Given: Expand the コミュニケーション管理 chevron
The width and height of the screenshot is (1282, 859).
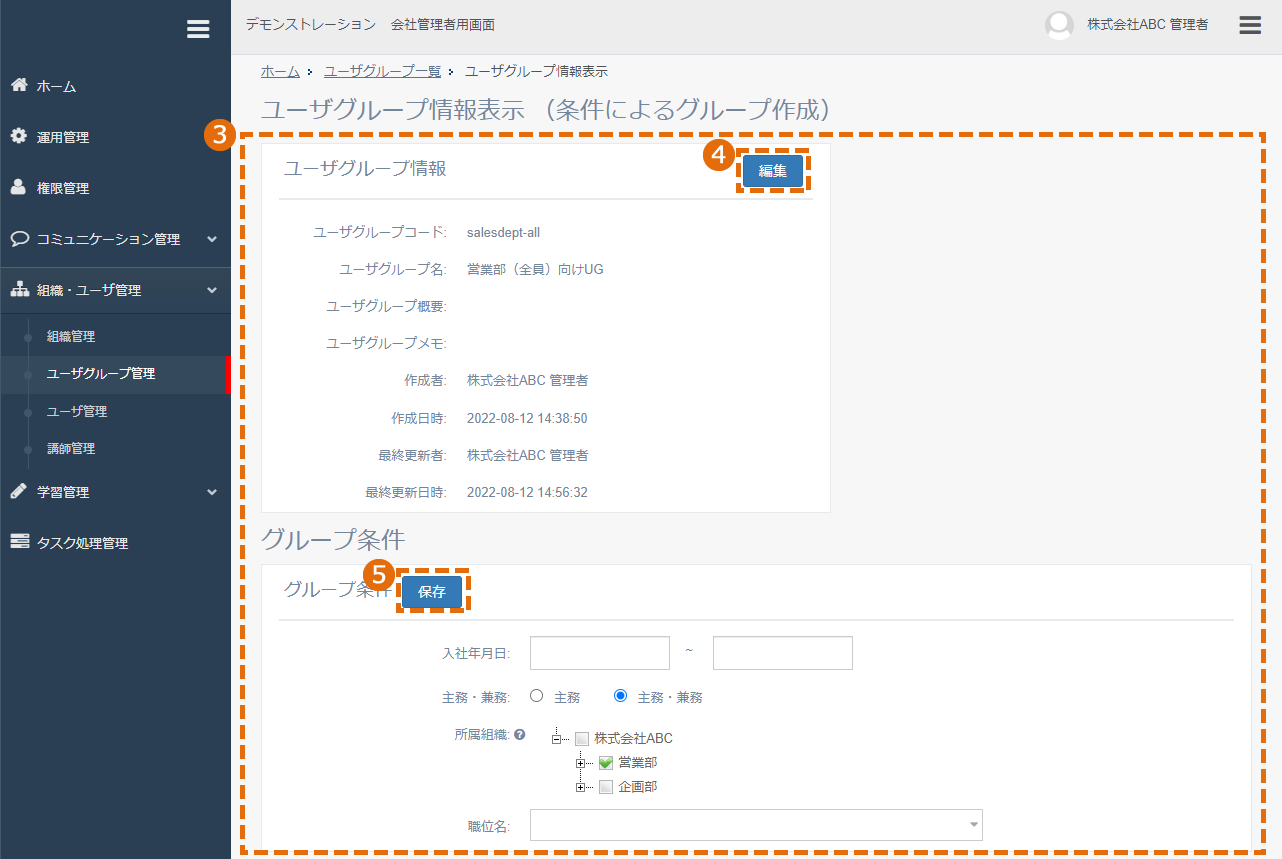Looking at the screenshot, I should pyautogui.click(x=211, y=239).
